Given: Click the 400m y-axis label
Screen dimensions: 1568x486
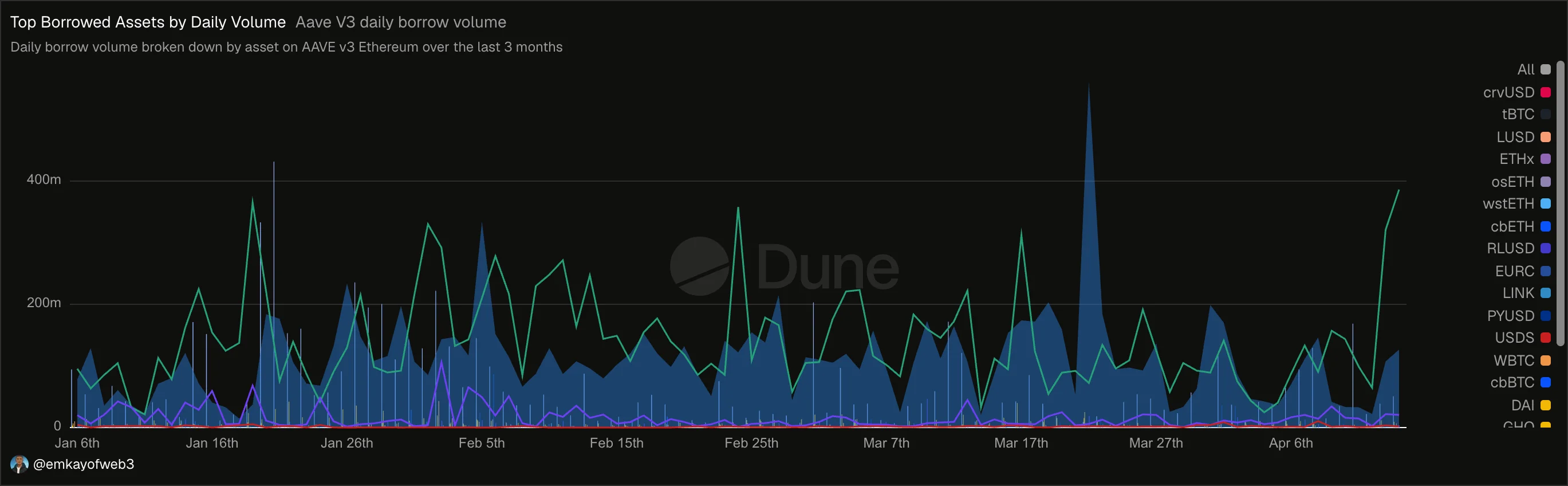Looking at the screenshot, I should (x=44, y=179).
